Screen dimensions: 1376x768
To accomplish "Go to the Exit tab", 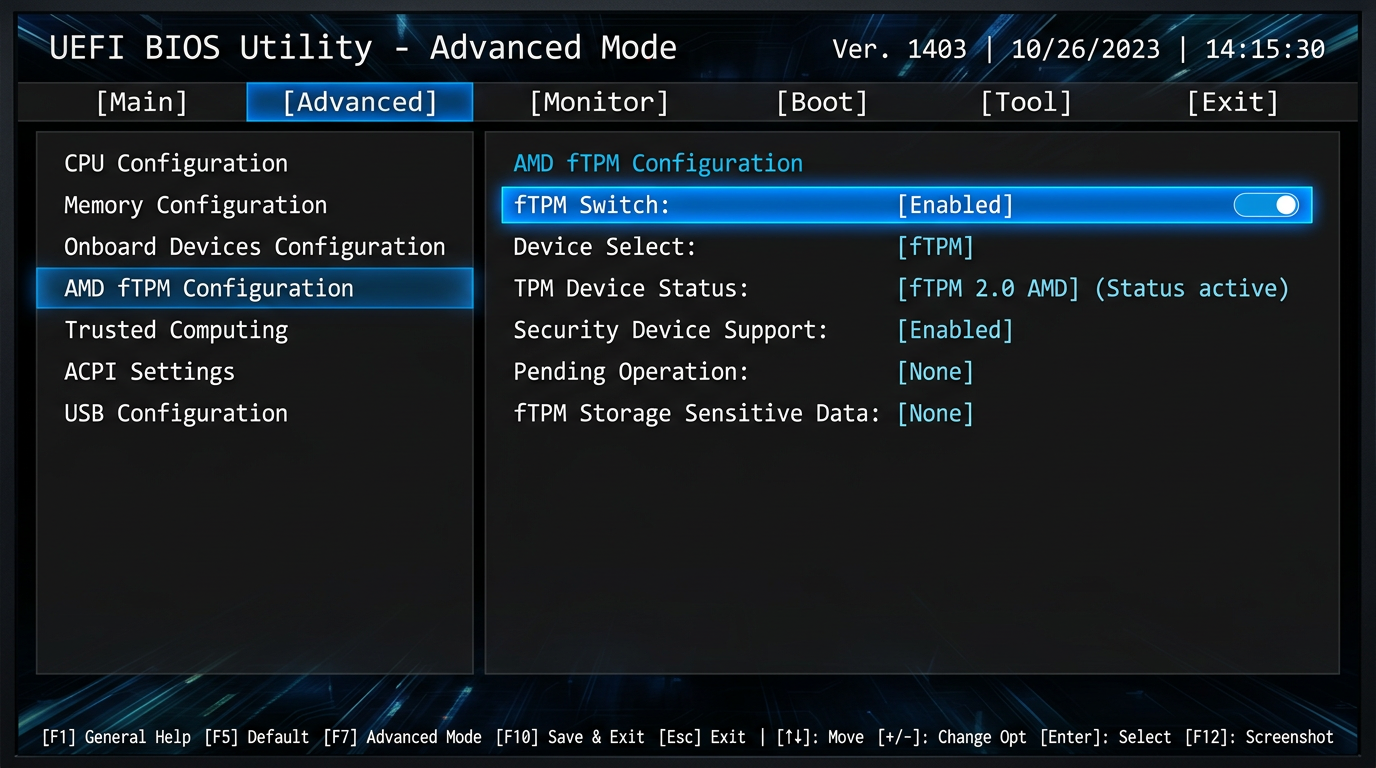I will (1232, 101).
